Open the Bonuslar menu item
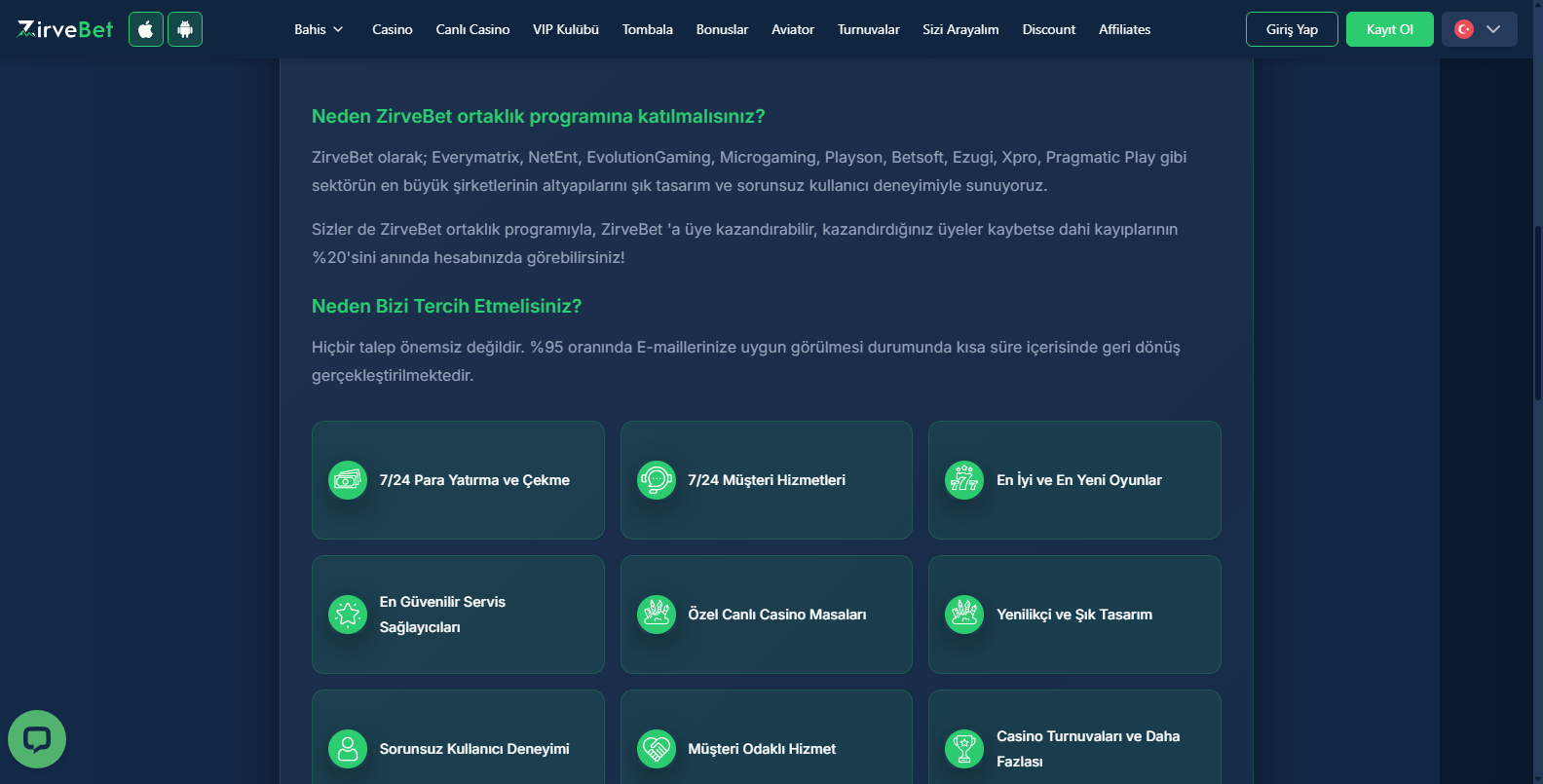Viewport: 1543px width, 784px height. (x=722, y=29)
